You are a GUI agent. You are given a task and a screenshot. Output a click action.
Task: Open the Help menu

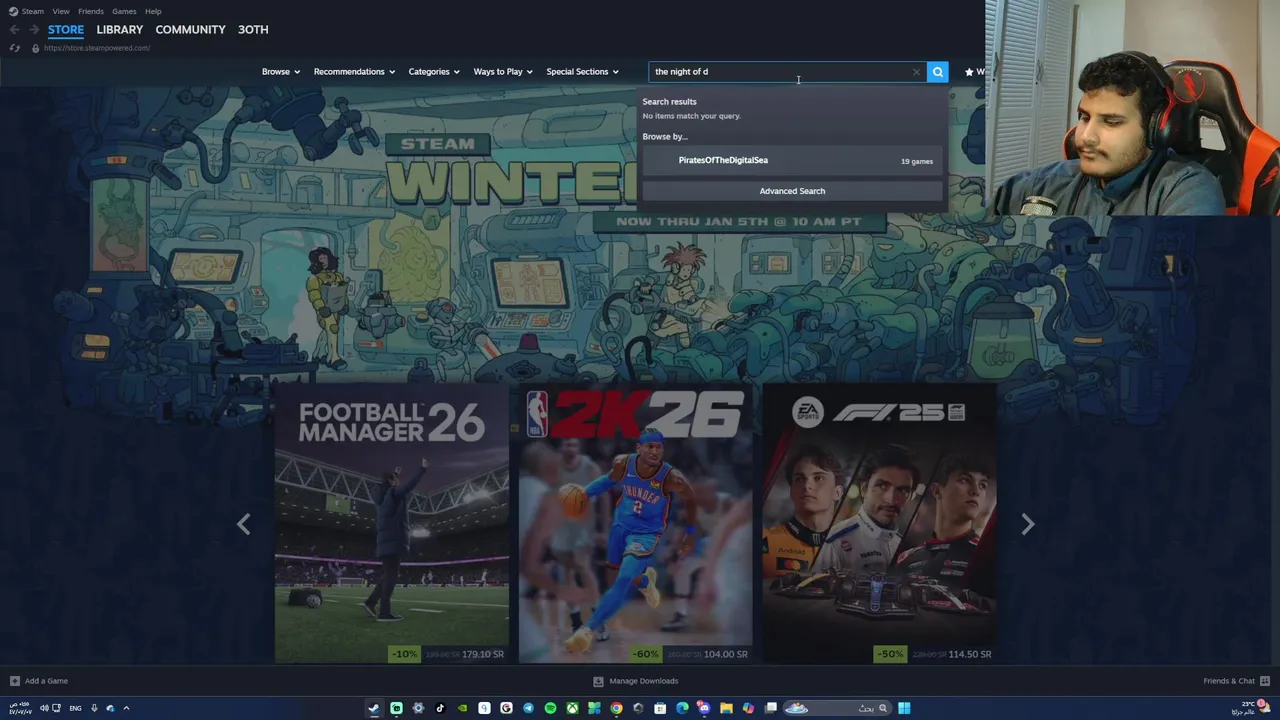[x=153, y=11]
